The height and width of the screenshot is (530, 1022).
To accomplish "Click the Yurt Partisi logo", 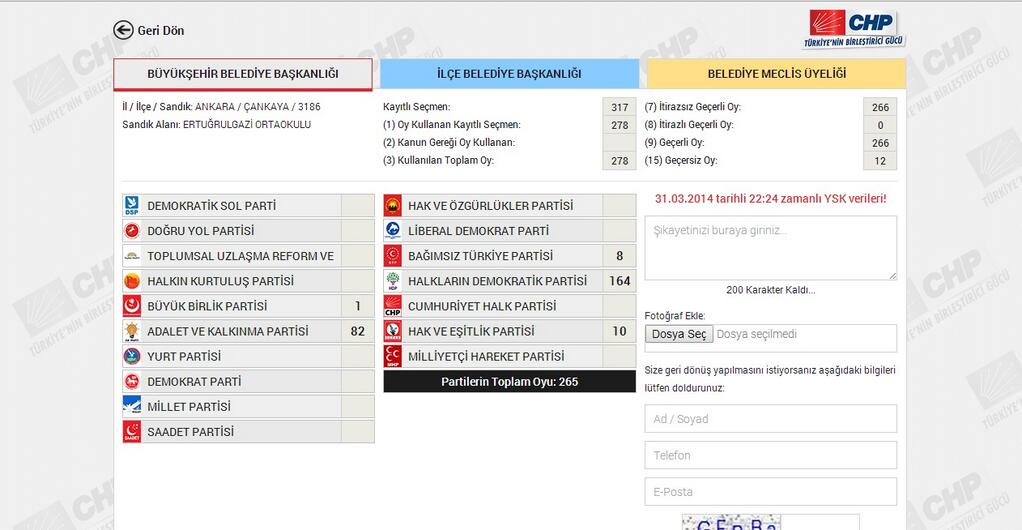I will (x=132, y=356).
